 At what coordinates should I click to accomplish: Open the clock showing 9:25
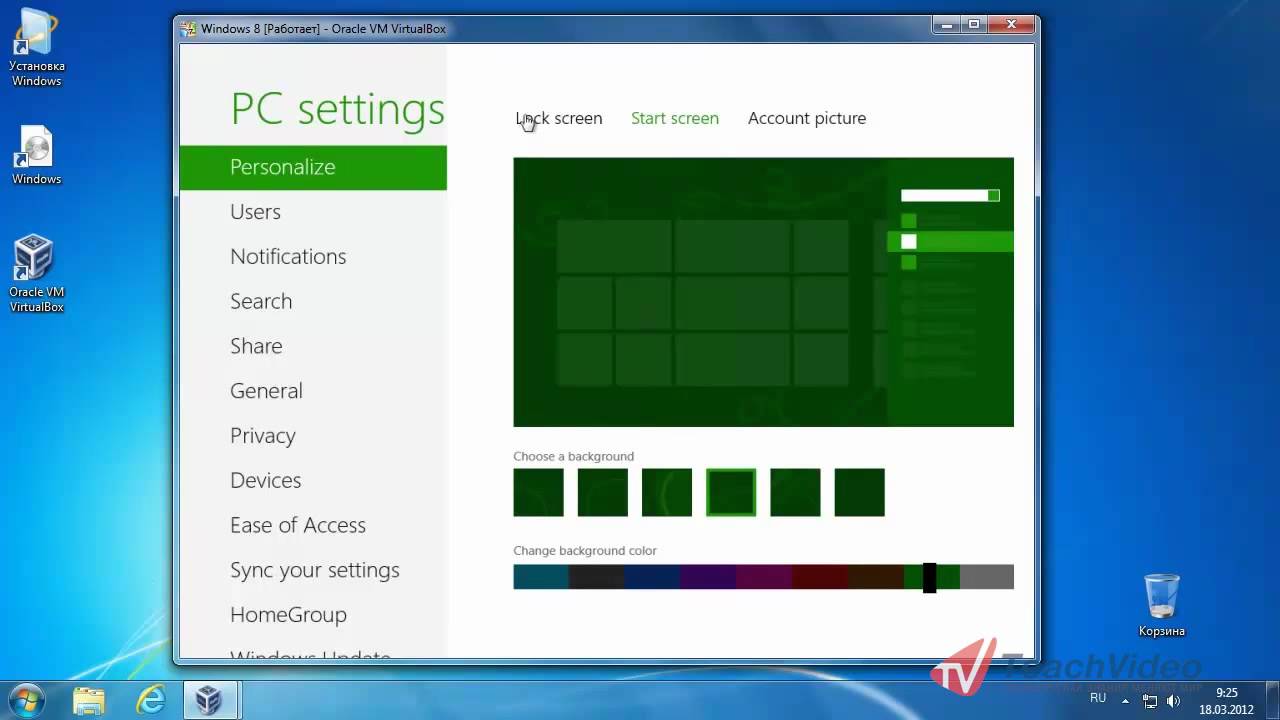tap(1227, 692)
